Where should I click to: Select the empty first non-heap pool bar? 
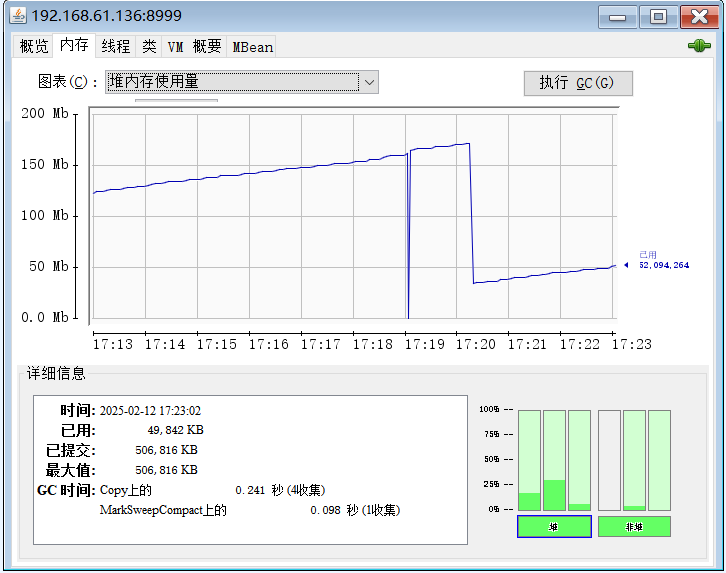tap(609, 460)
